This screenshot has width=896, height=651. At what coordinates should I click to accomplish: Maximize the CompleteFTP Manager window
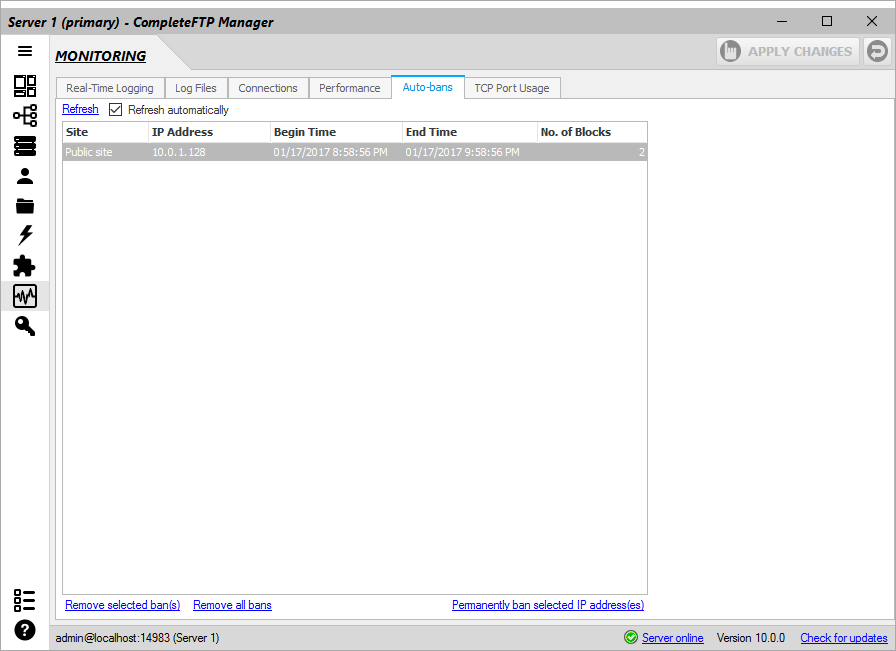827,22
